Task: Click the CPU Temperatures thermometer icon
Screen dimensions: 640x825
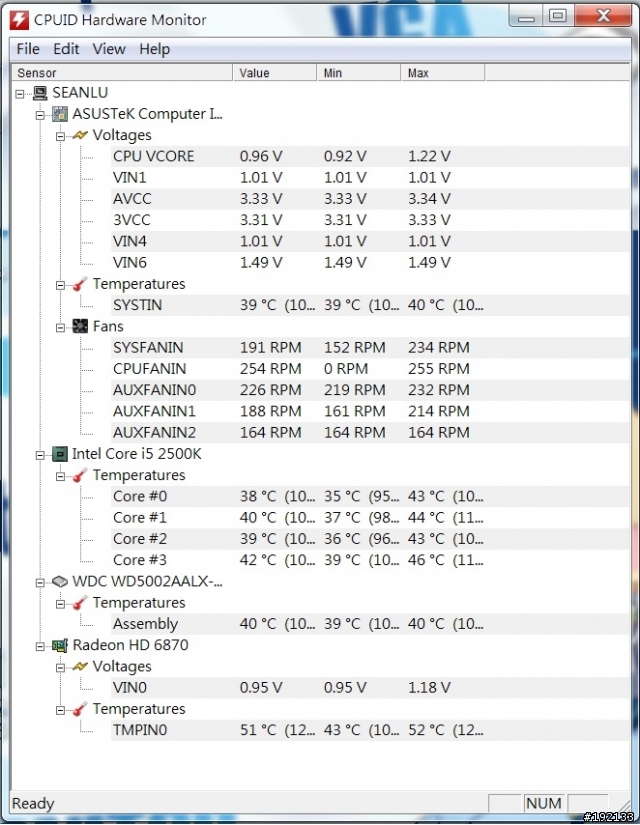Action: pyautogui.click(x=80, y=475)
